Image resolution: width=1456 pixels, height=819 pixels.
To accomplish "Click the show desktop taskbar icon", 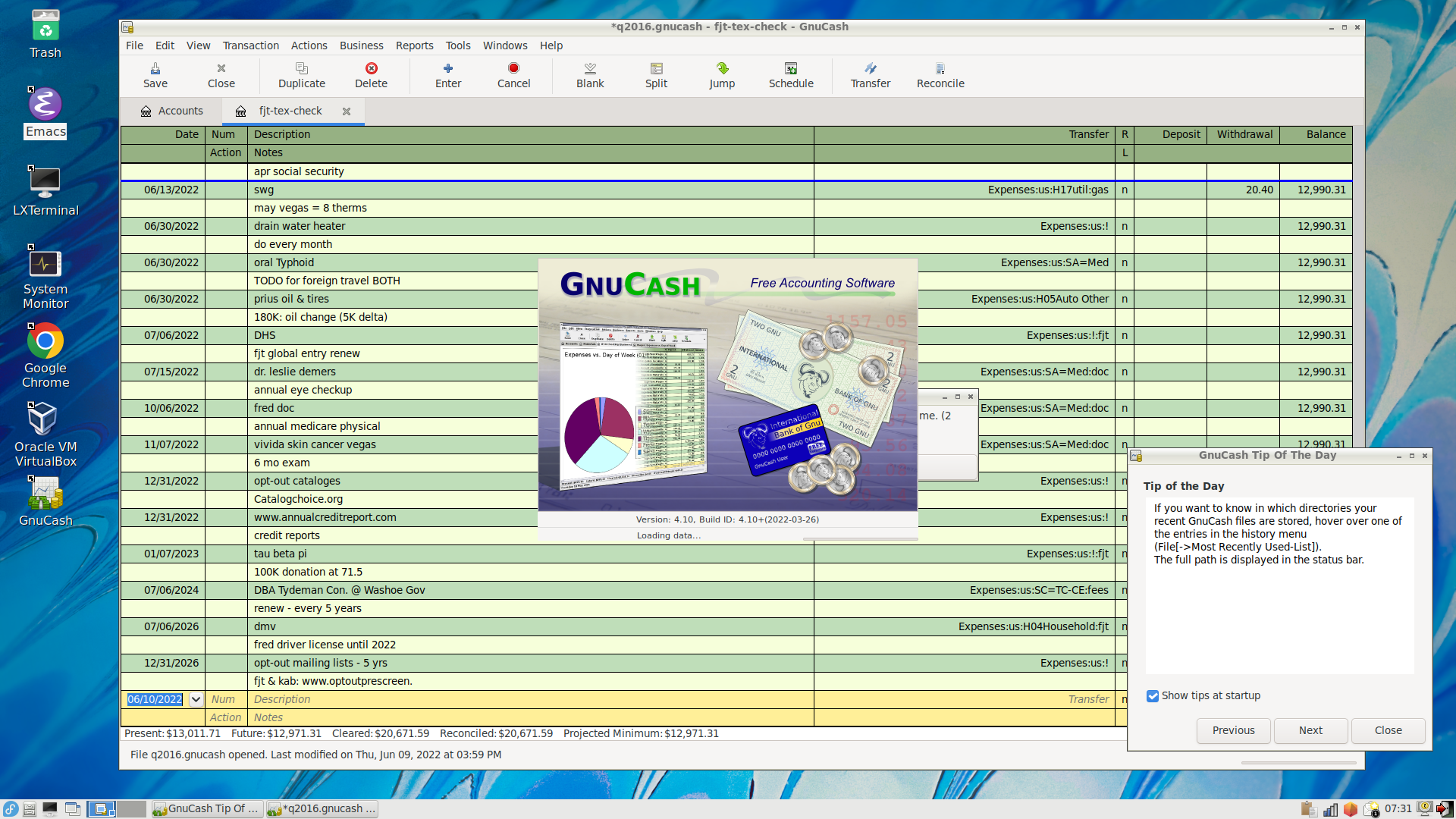I will pyautogui.click(x=73, y=809).
